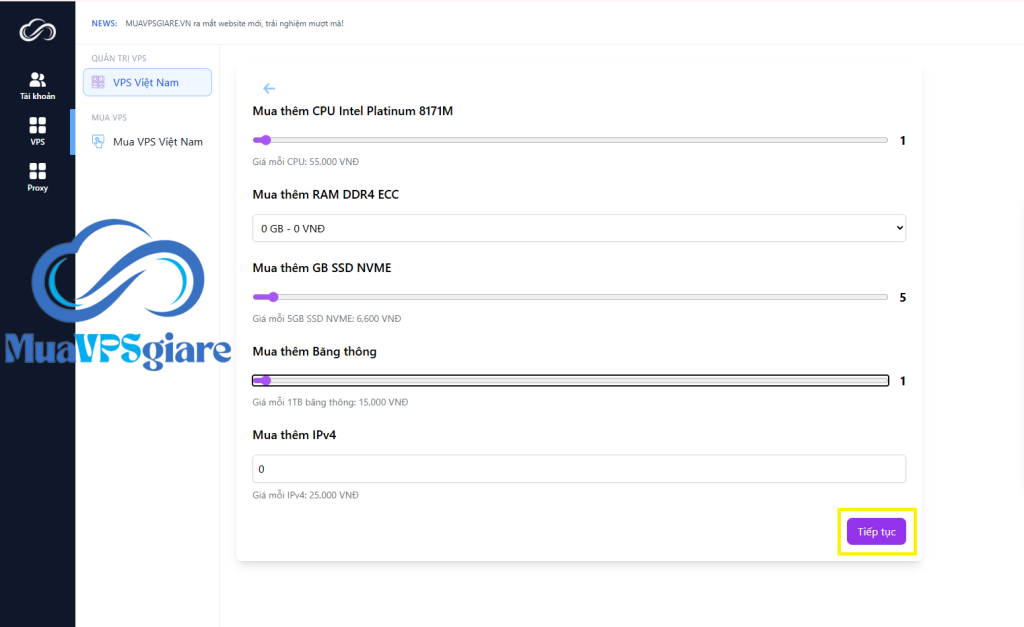Click the chevron arrow of the RAM select box

[899, 228]
